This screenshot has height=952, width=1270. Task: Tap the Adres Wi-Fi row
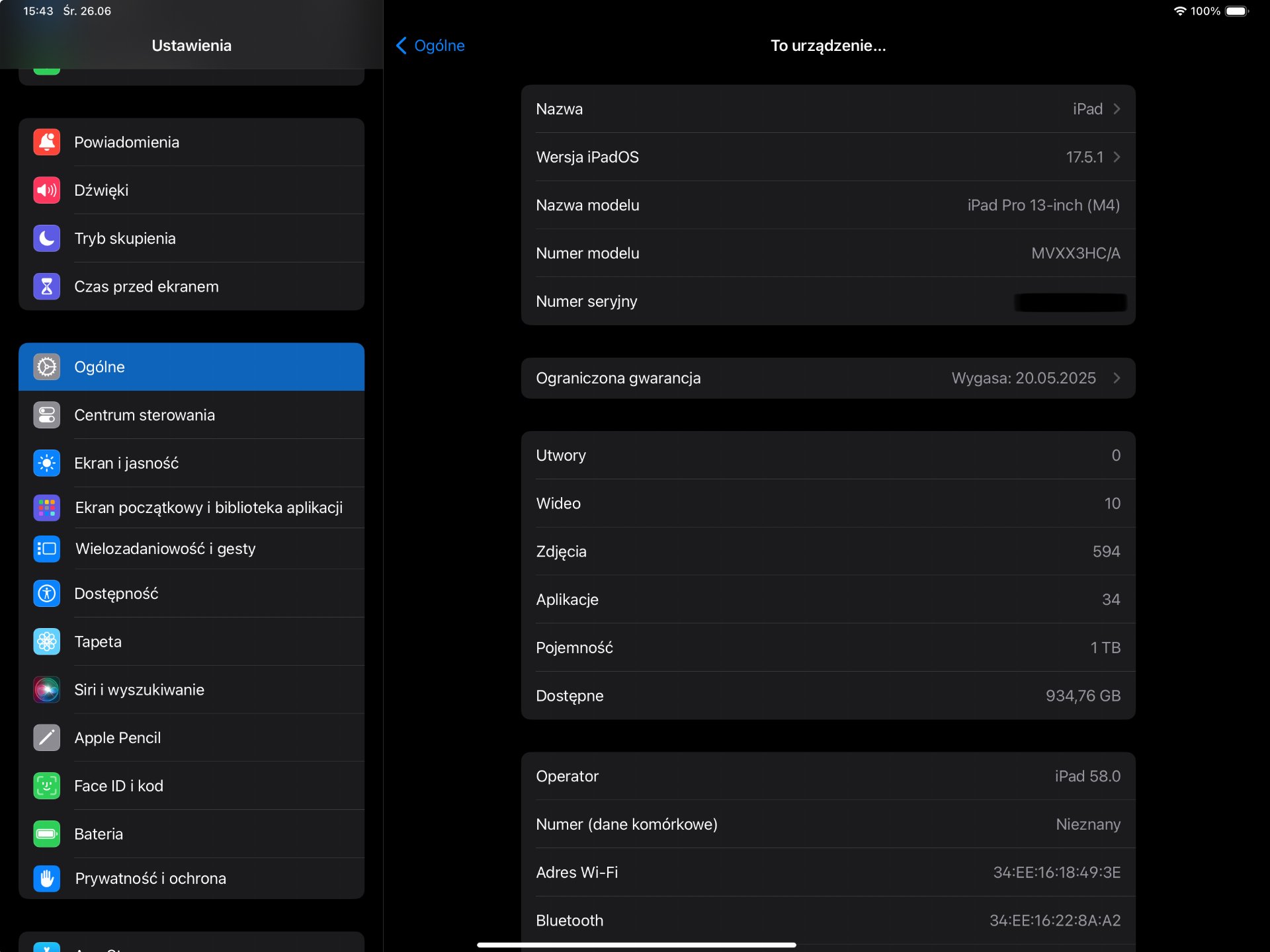(x=828, y=873)
